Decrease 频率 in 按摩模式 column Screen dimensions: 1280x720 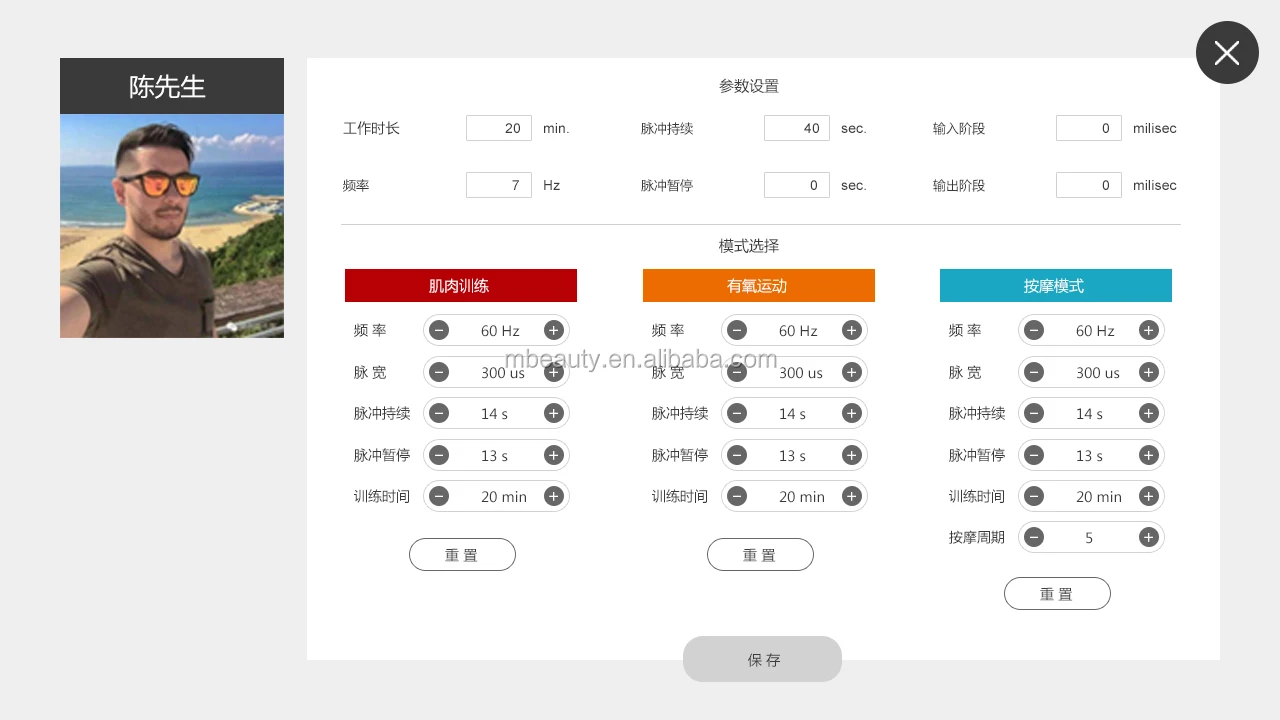(x=1034, y=330)
